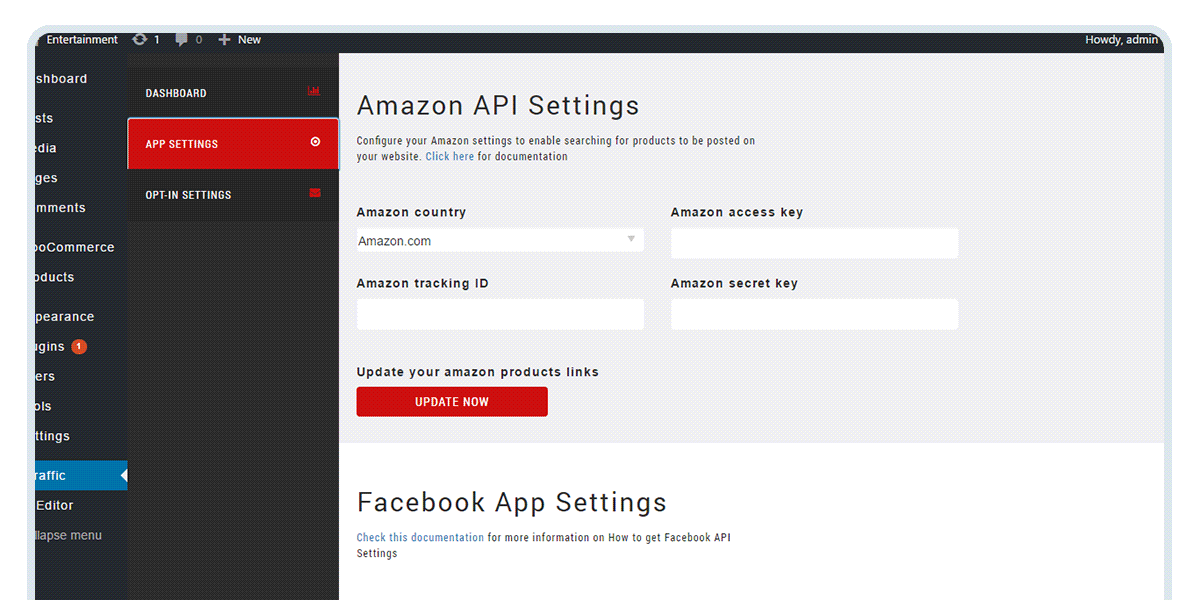Image resolution: width=1199 pixels, height=600 pixels.
Task: Click New in the admin bar
Action: point(249,40)
